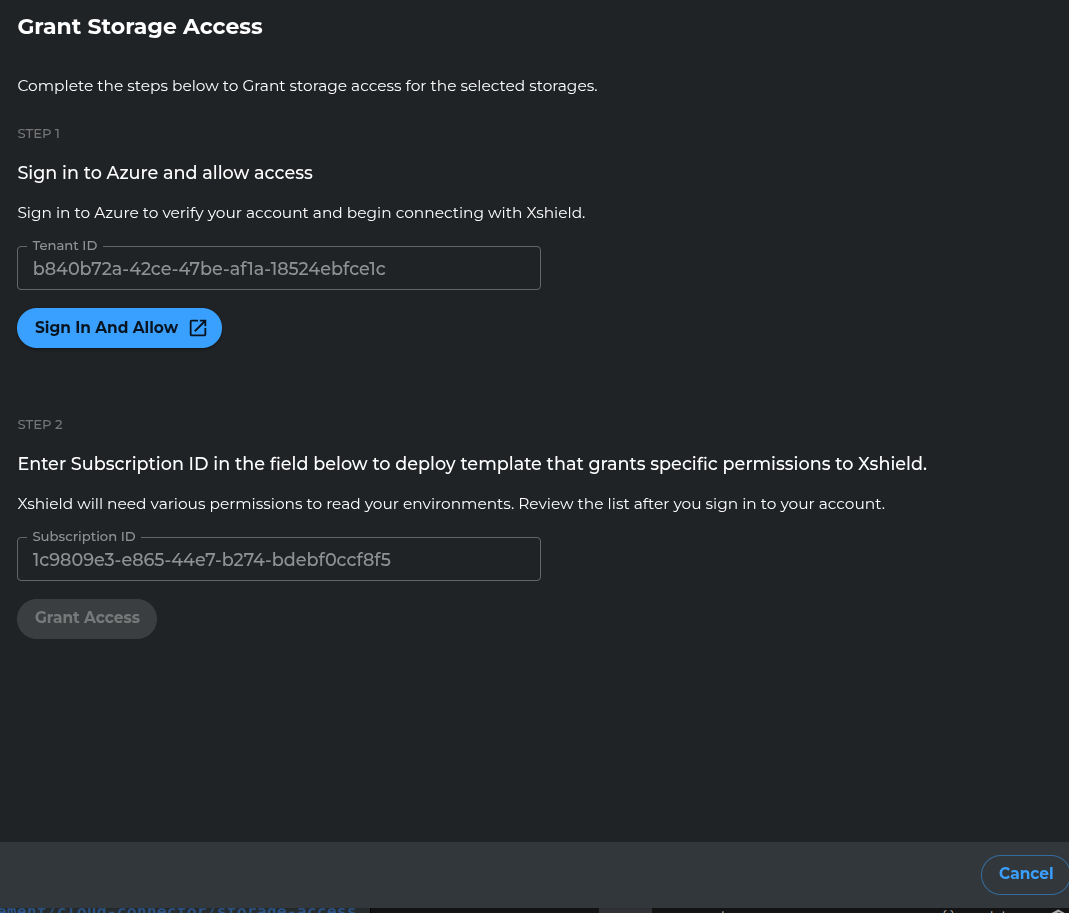Place cursor in the Subscription ID box
Screen dimensions: 1069x913
[279, 559]
